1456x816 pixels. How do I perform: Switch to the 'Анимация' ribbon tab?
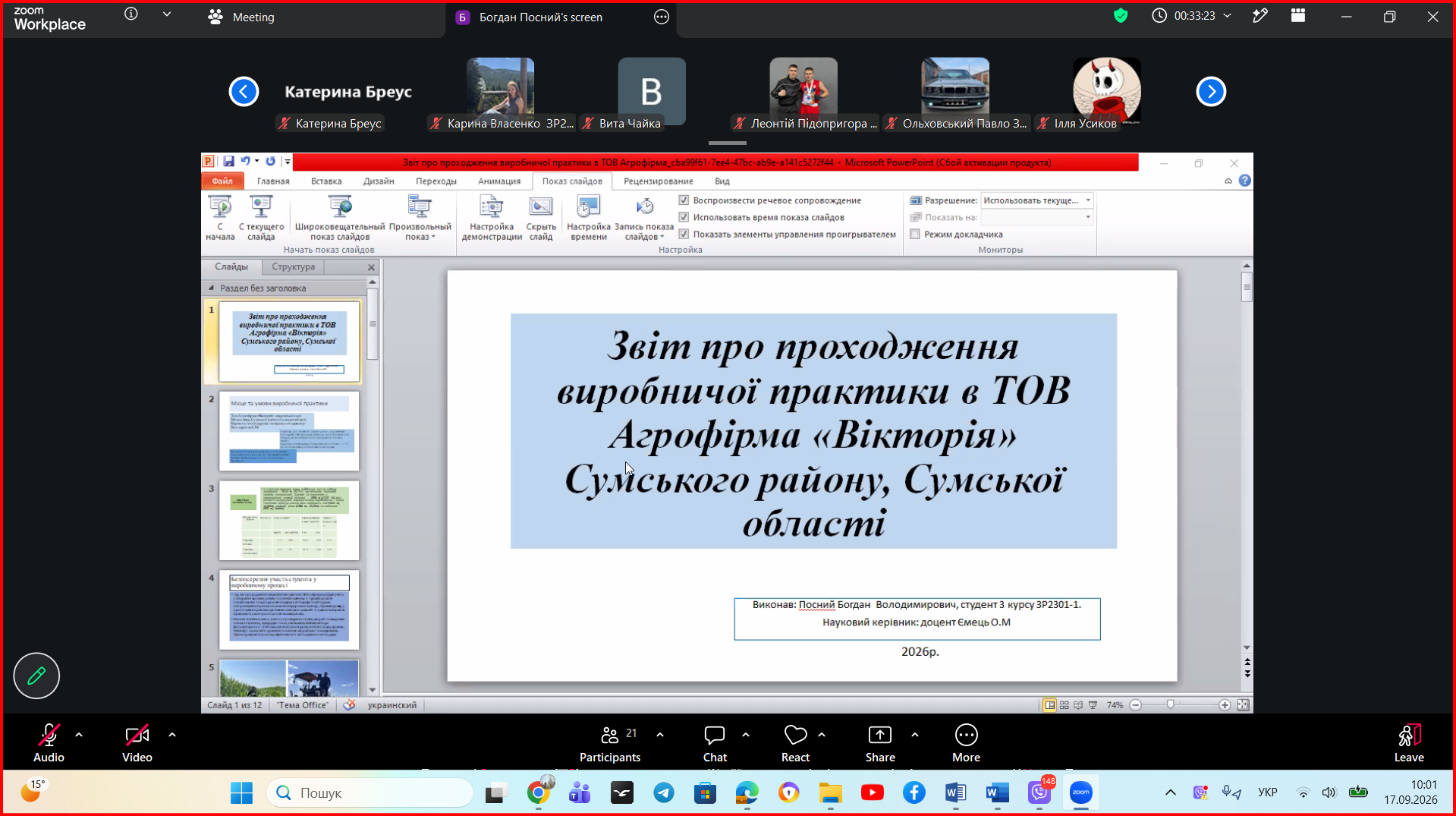point(499,181)
